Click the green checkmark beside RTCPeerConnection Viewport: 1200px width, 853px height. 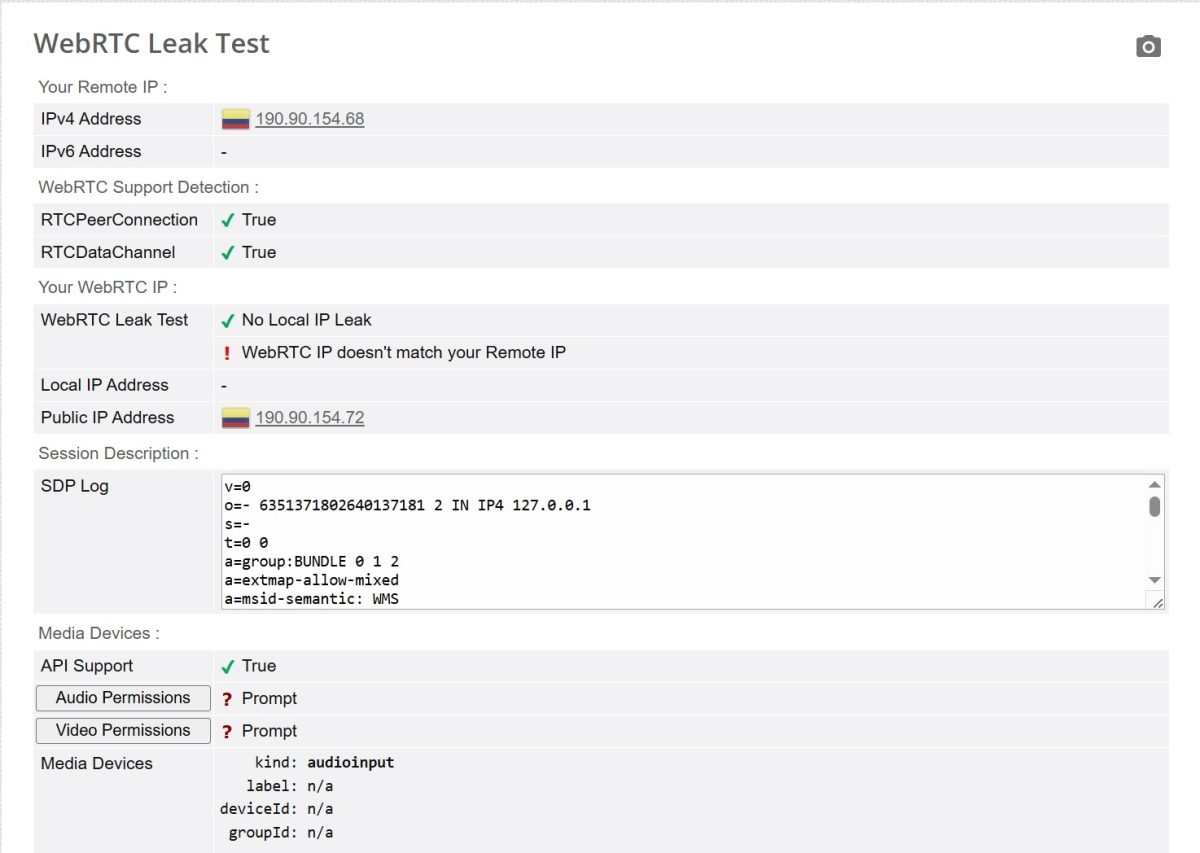tap(228, 219)
